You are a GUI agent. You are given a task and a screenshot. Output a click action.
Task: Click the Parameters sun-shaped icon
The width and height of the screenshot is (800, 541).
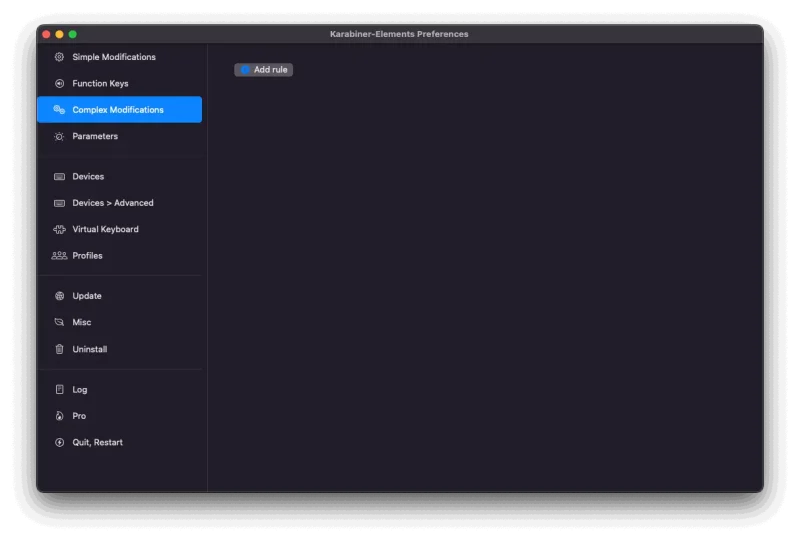click(x=59, y=136)
